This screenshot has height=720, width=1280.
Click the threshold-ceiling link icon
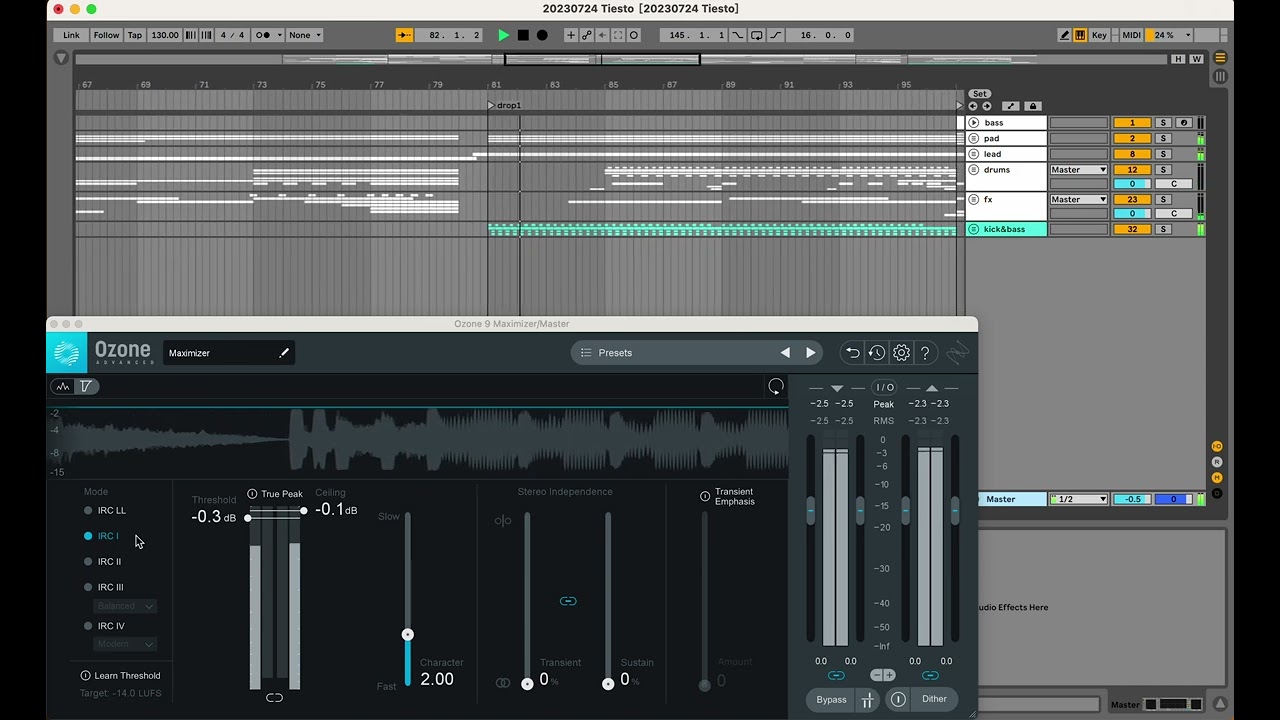[274, 698]
